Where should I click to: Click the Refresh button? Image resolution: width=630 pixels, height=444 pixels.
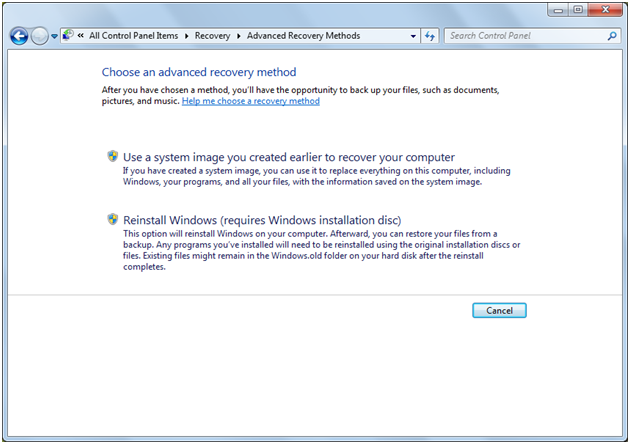click(430, 36)
